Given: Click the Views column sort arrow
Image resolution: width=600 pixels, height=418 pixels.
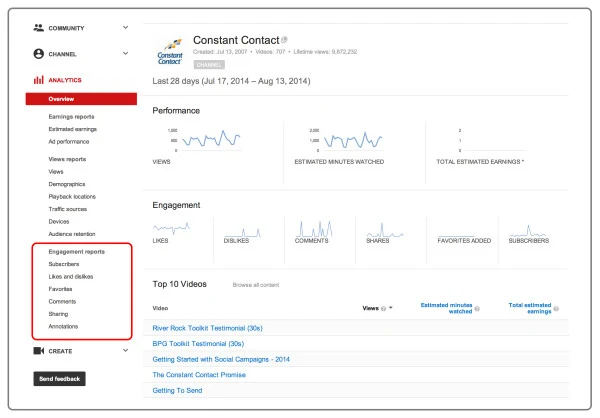Looking at the screenshot, I should (391, 308).
